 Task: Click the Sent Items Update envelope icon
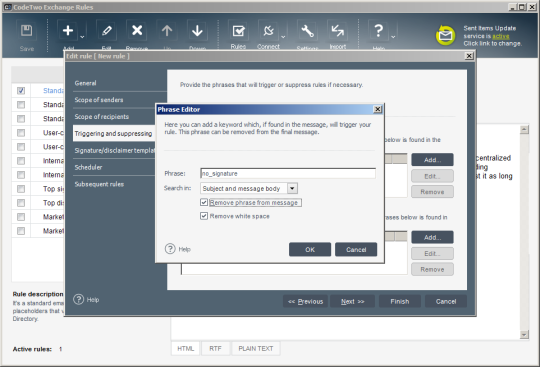[445, 35]
